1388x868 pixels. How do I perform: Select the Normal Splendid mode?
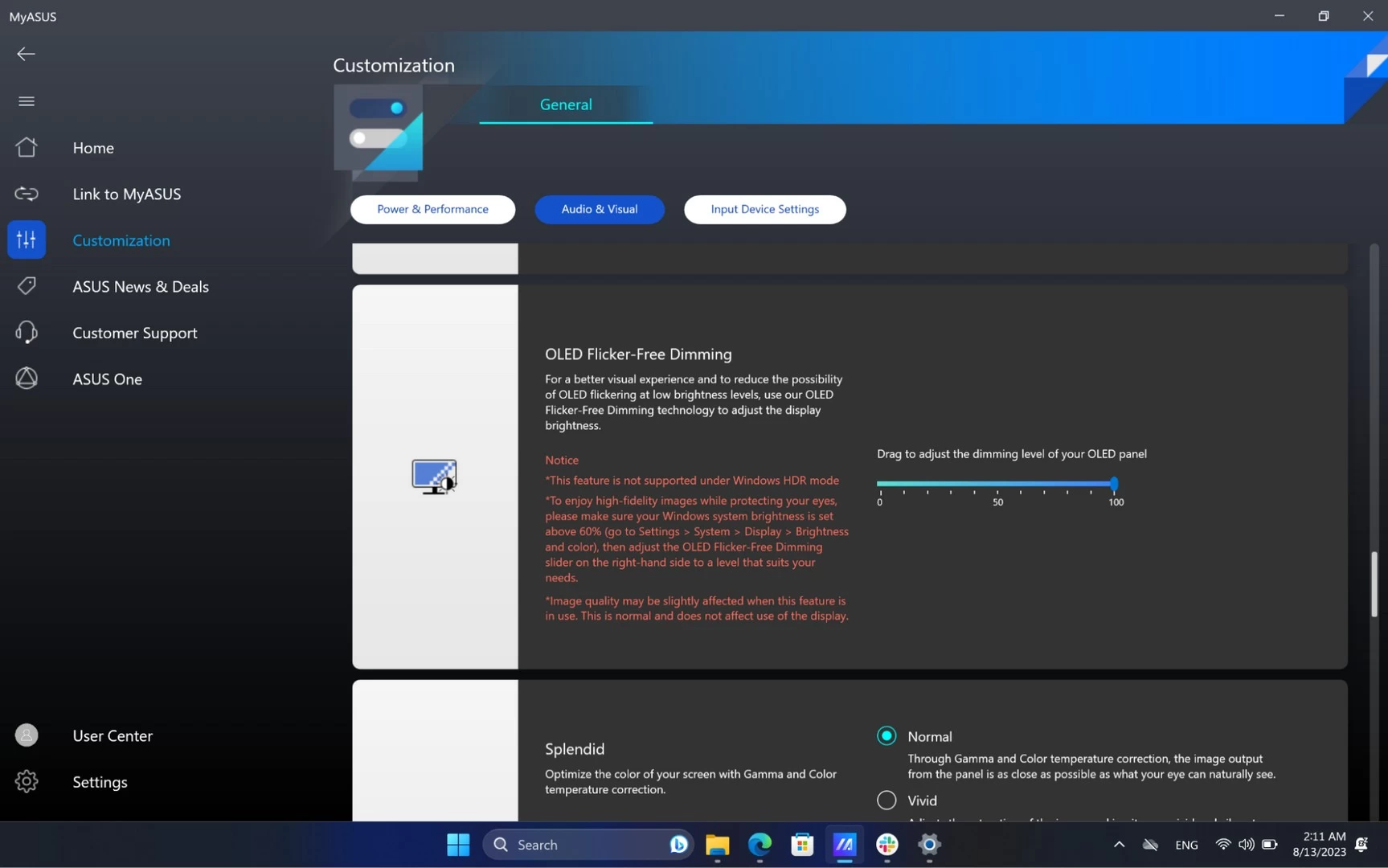pos(886,736)
